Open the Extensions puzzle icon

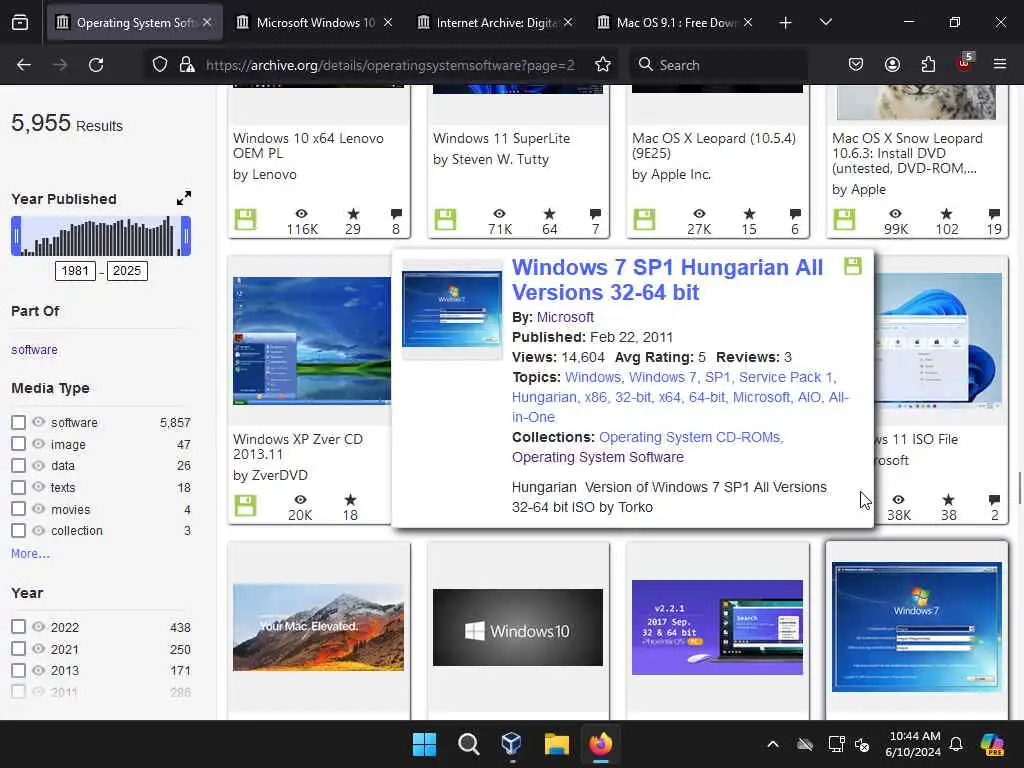click(928, 65)
